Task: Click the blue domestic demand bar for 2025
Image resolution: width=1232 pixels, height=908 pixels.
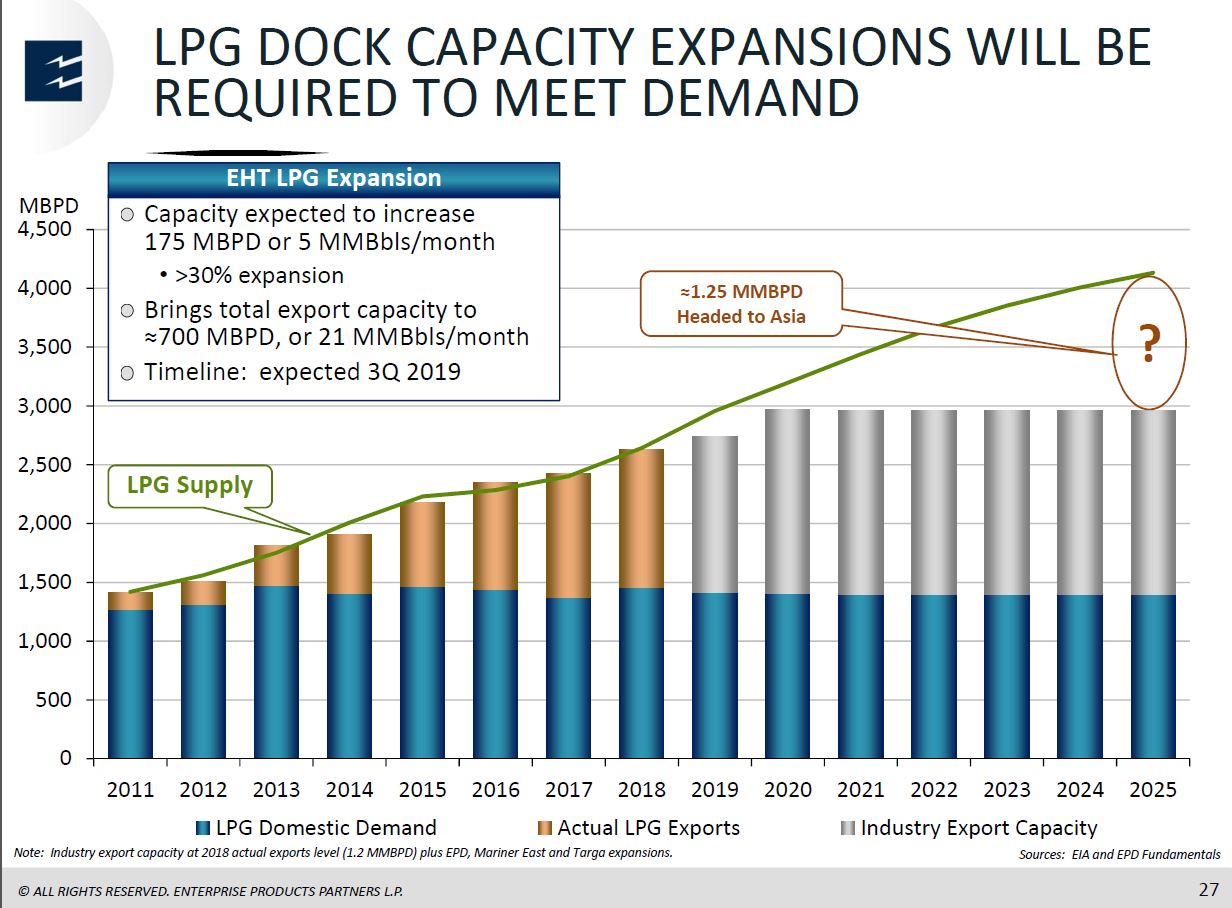Action: point(1152,676)
